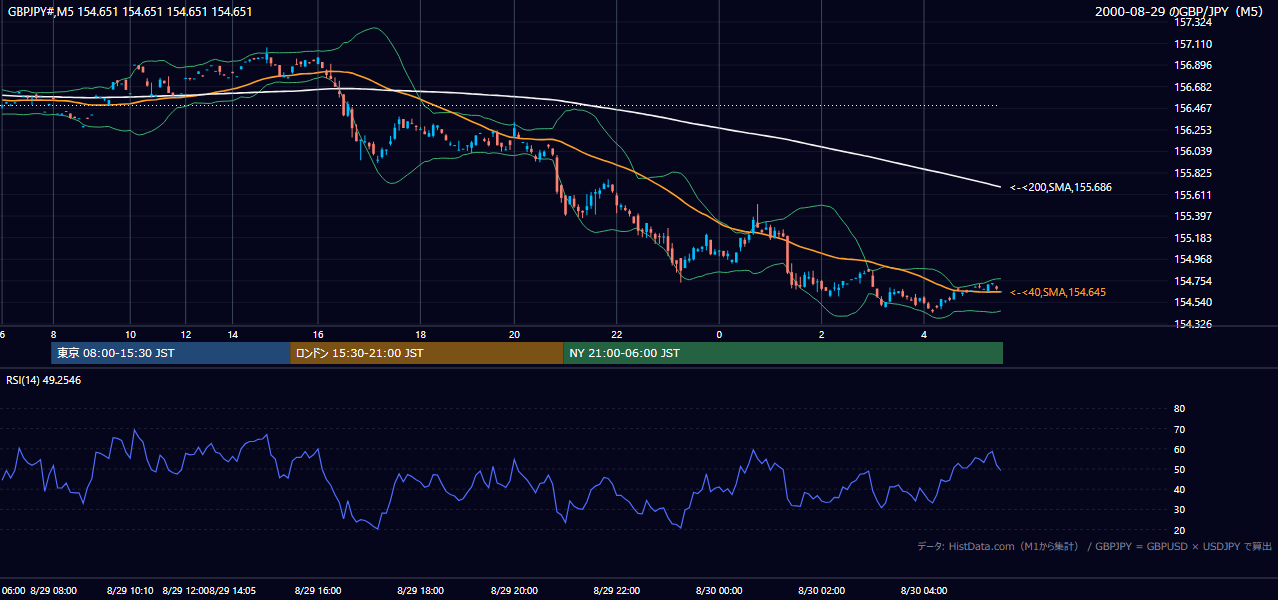The height and width of the screenshot is (600, 1278).
Task: Click the price axis label 155.183
Action: pos(1193,238)
